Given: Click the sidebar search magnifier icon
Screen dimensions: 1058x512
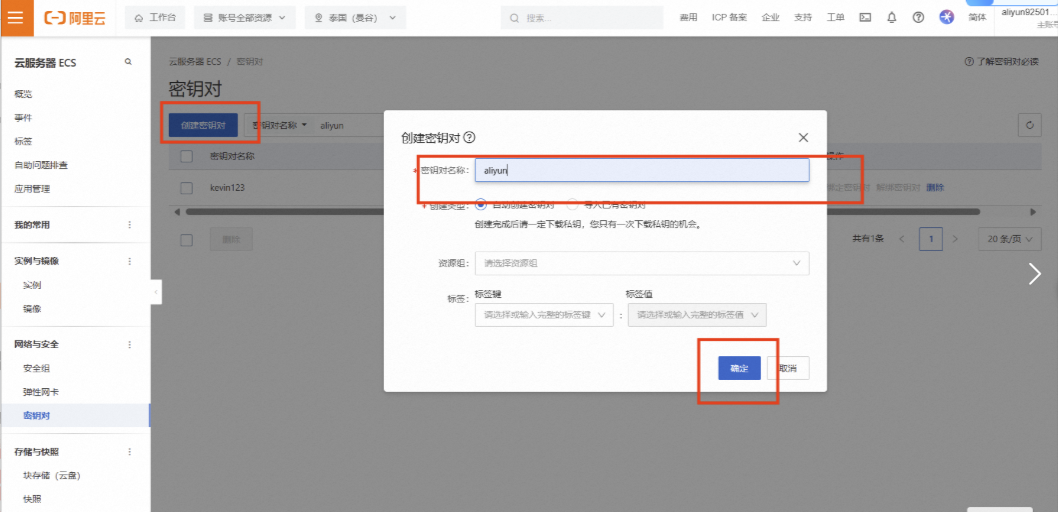Looking at the screenshot, I should (128, 62).
